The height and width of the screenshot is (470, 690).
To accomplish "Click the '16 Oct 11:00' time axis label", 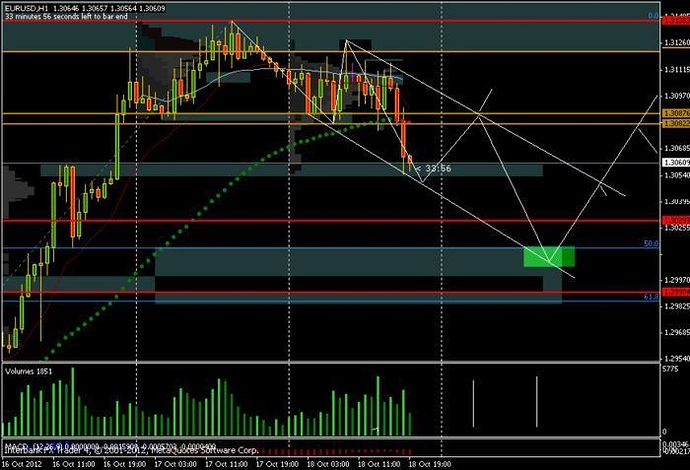I will coord(73,464).
